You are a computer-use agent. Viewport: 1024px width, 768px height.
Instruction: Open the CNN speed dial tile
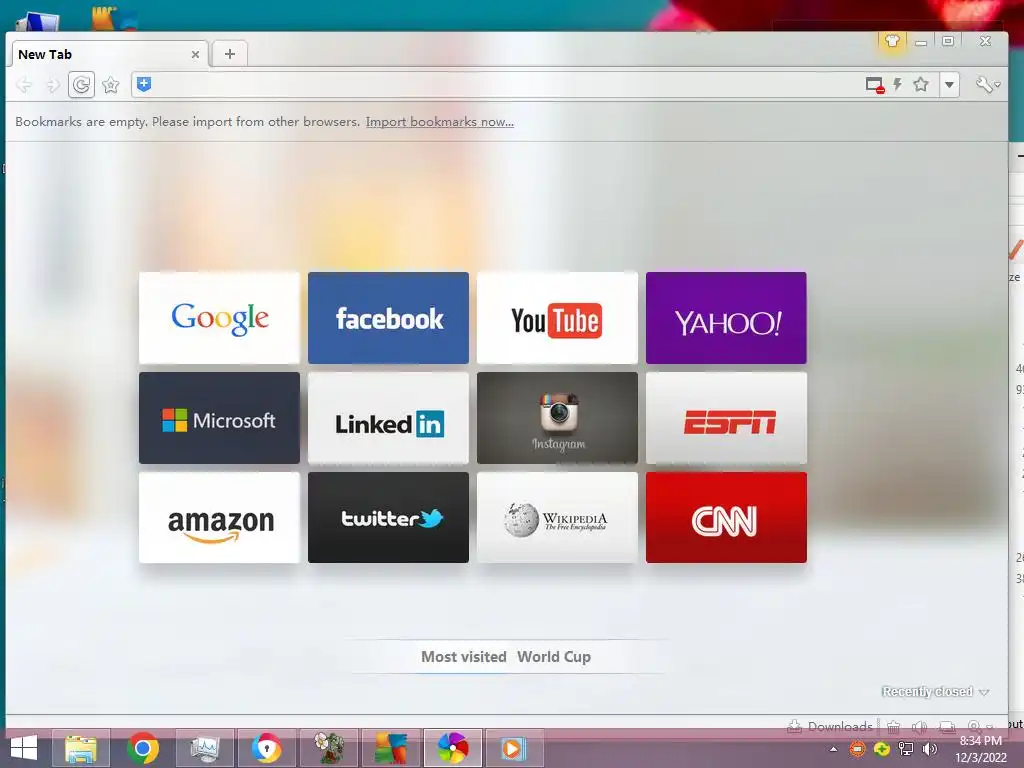tap(726, 517)
